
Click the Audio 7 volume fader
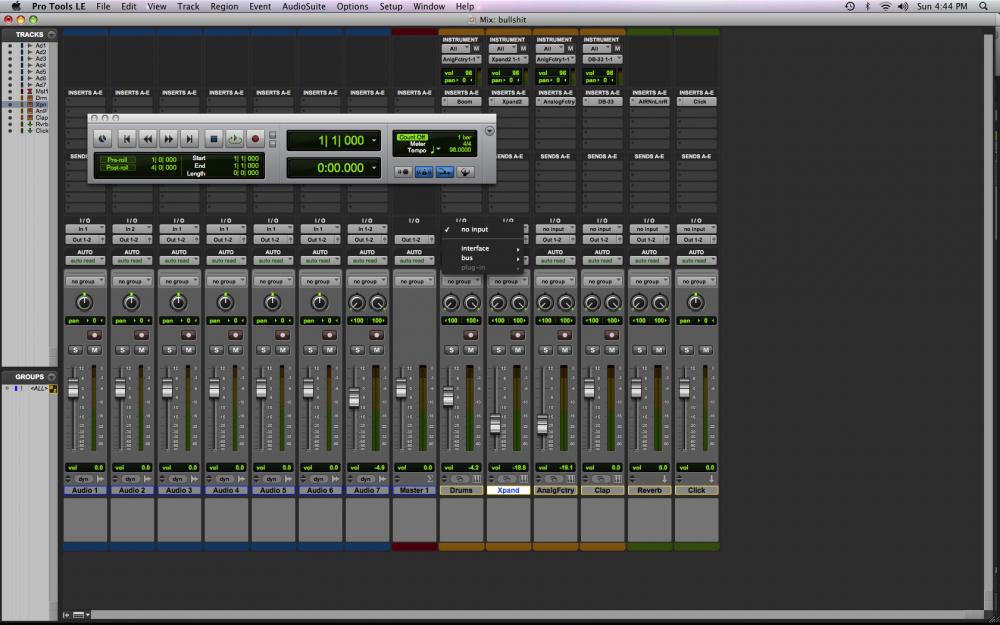355,398
